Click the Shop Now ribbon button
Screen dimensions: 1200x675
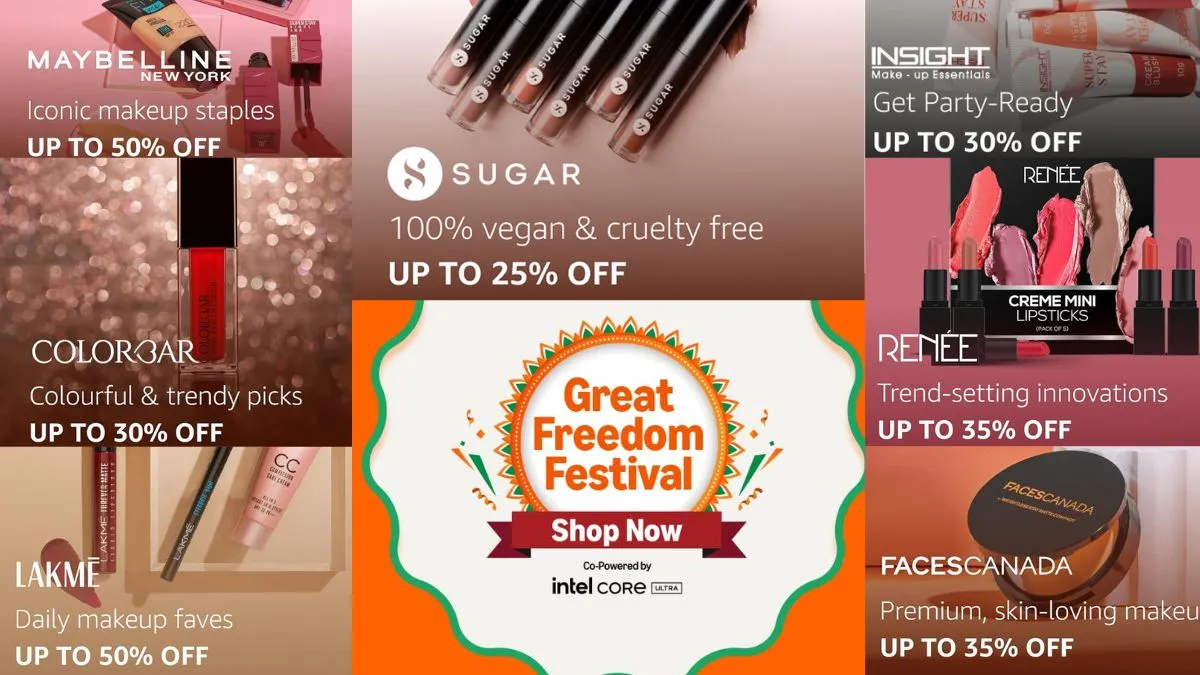click(x=616, y=530)
